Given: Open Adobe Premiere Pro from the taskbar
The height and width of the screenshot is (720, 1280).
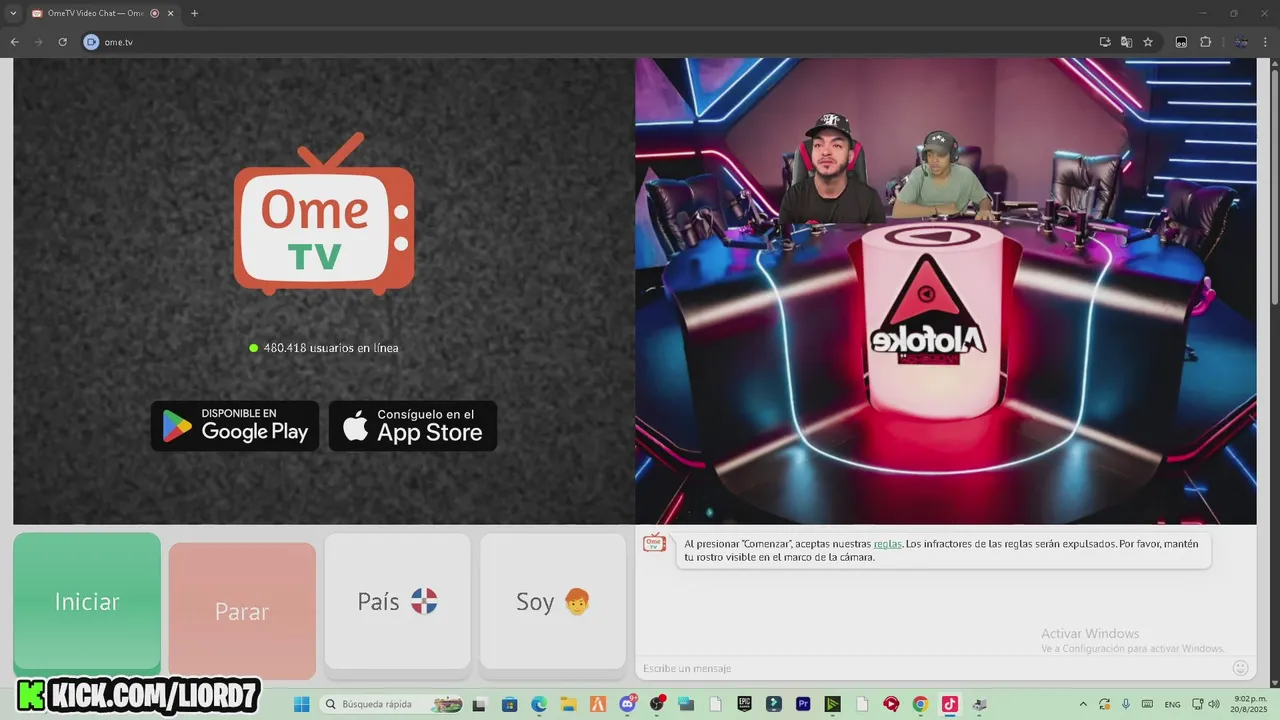Looking at the screenshot, I should click(x=803, y=704).
